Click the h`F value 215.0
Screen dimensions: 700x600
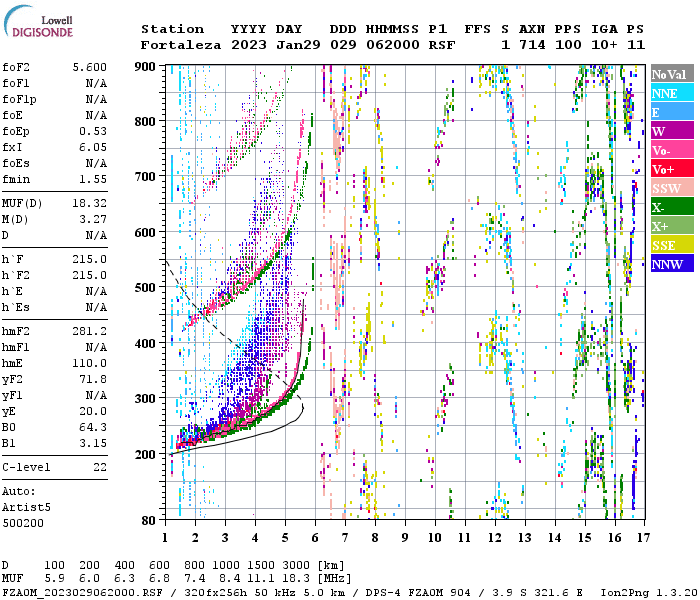(90, 259)
